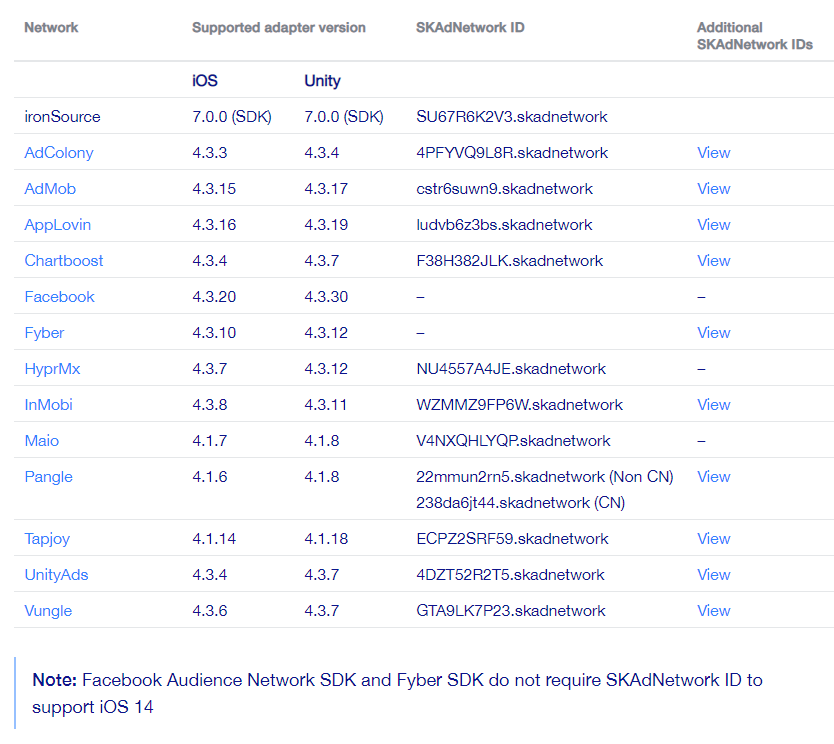834x744 pixels.
Task: View additional SKAdNetwork IDs for Chartboost
Action: point(714,261)
